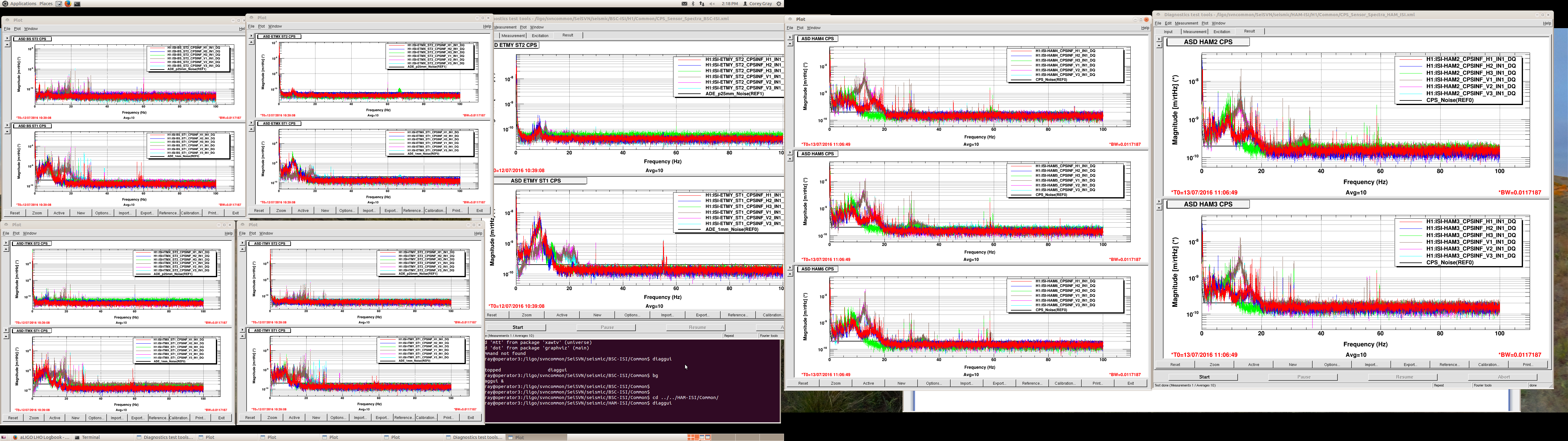Click Start button in BSC-ISI diagnostics window

[517, 327]
